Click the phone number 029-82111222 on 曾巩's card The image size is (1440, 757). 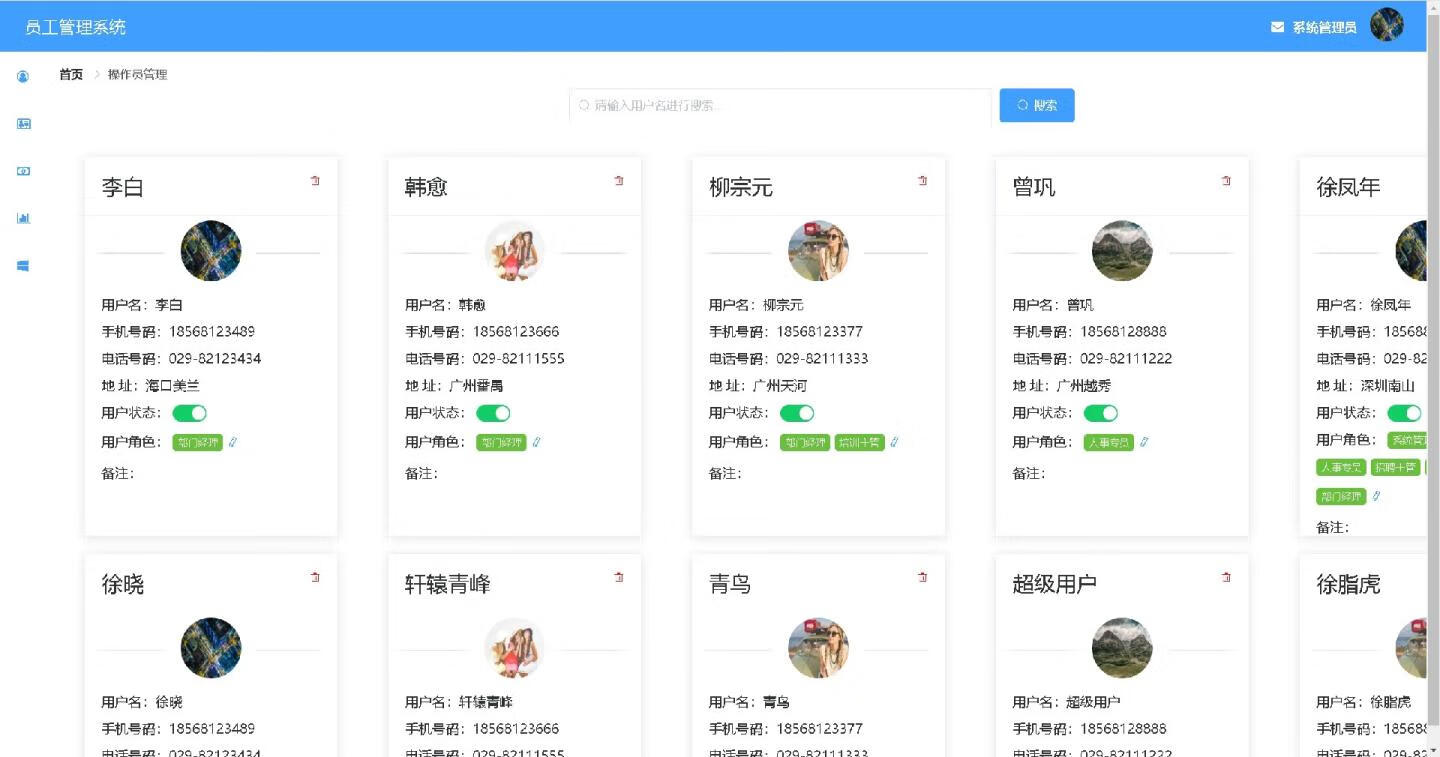[x=1126, y=358]
